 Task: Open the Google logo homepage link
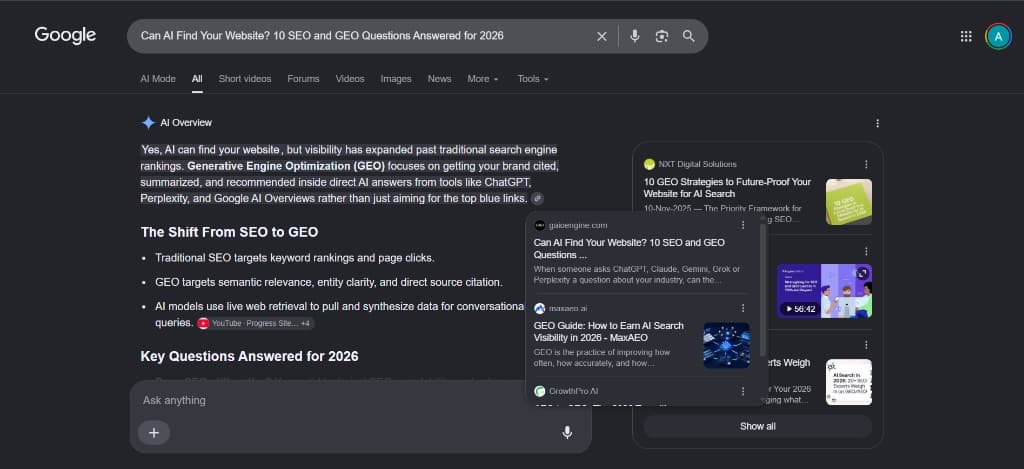(65, 35)
